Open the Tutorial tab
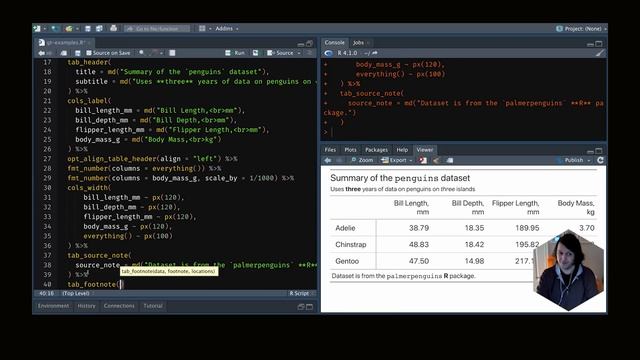The width and height of the screenshot is (640, 360). [153, 306]
